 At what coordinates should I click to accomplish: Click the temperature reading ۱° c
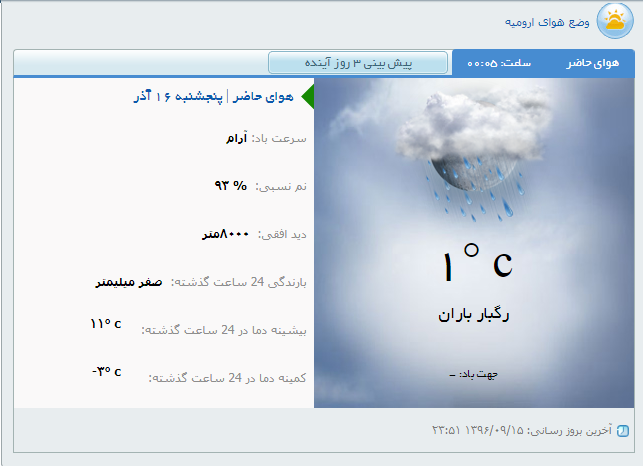click(478, 262)
